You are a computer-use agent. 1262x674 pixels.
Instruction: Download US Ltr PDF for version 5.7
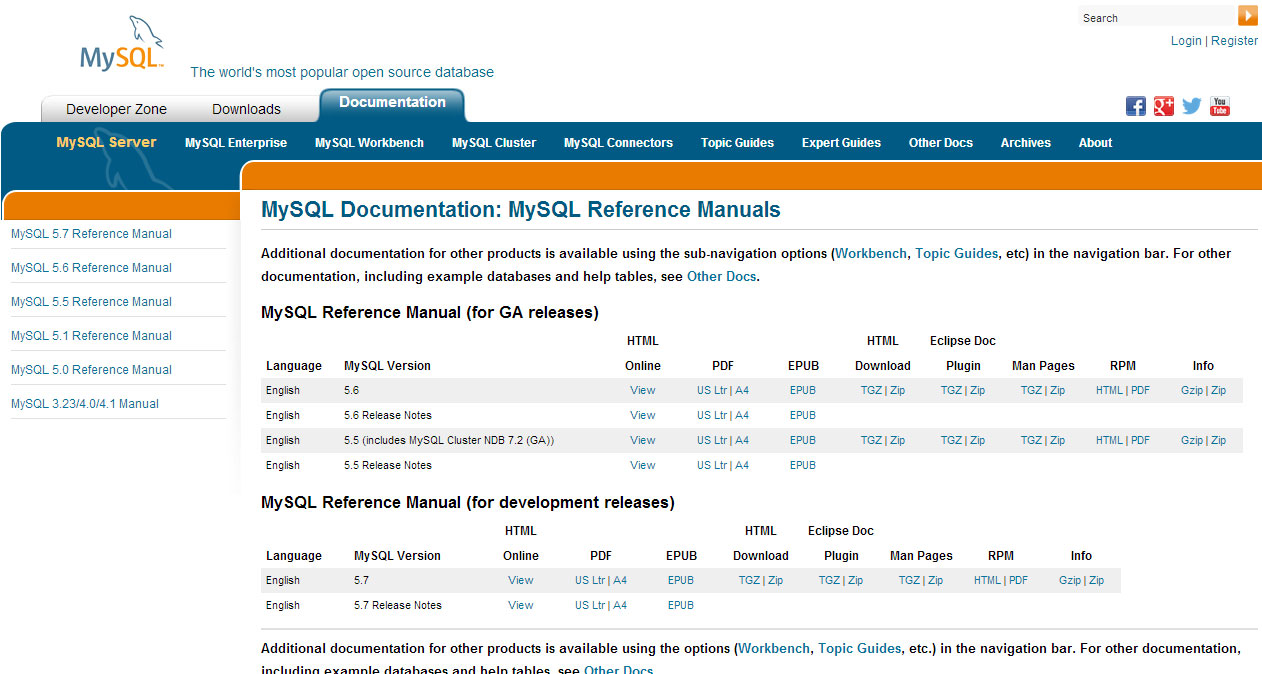[590, 580]
